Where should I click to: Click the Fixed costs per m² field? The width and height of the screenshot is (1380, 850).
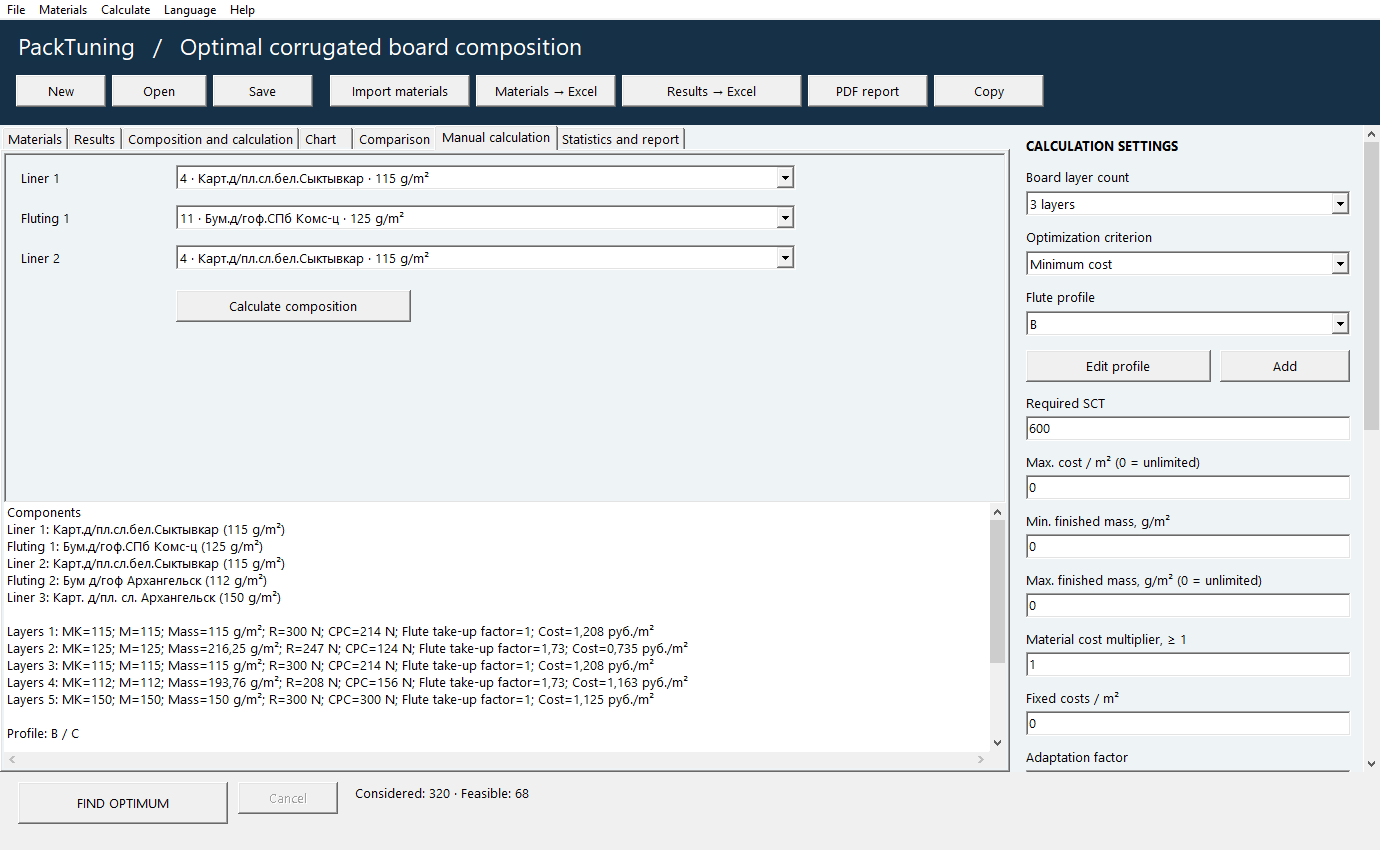[x=1187, y=723]
